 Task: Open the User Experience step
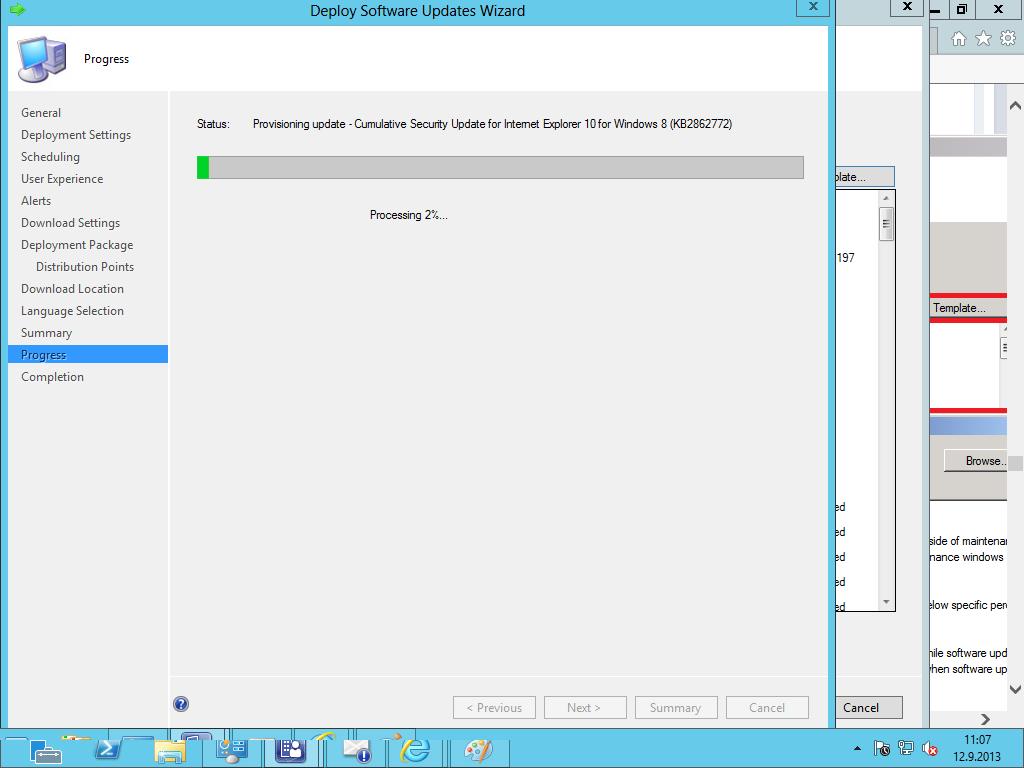(x=62, y=179)
